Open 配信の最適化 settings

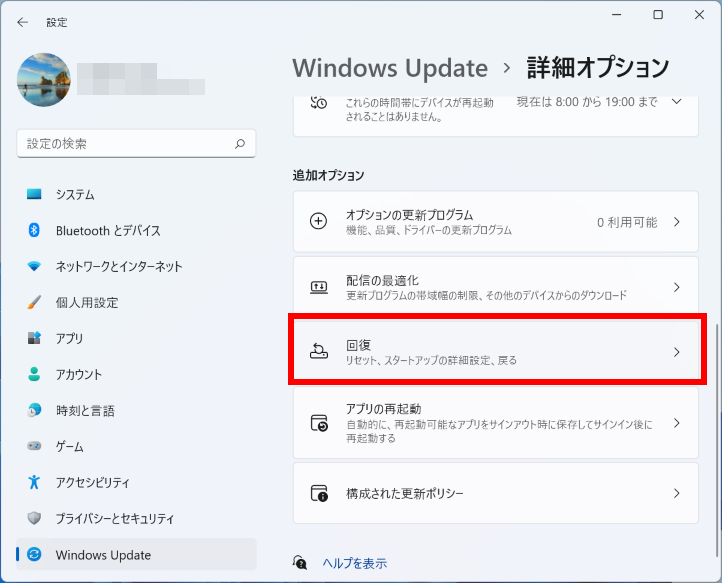point(495,287)
